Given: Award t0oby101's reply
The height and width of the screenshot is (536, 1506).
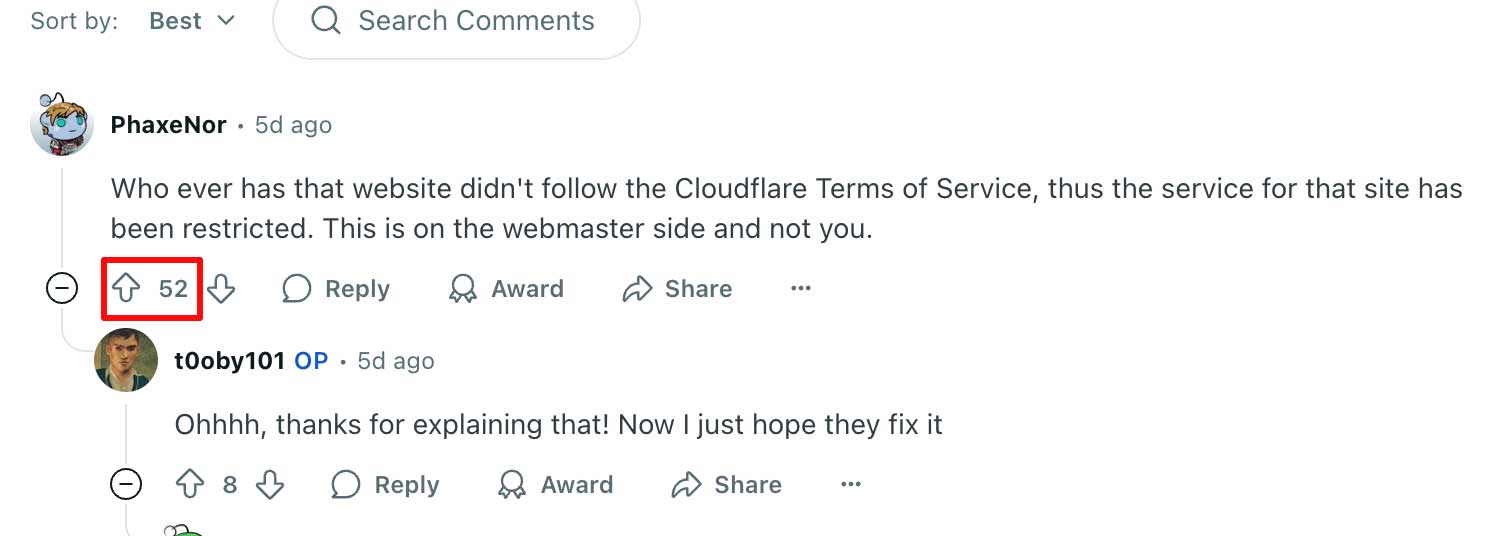Looking at the screenshot, I should (x=556, y=485).
